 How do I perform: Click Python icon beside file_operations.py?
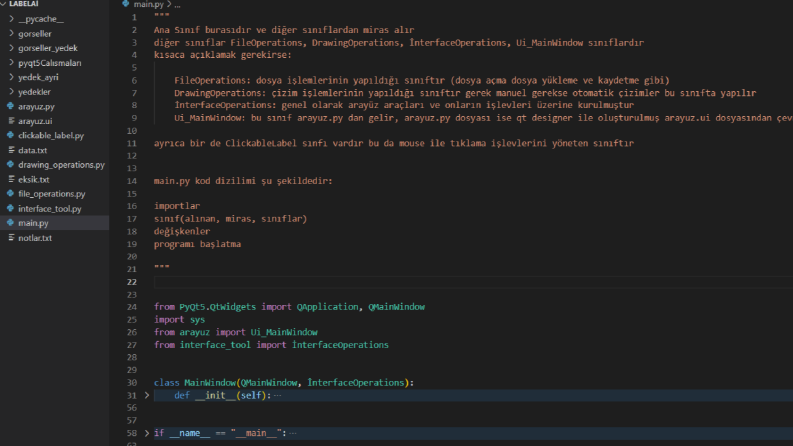coord(11,193)
